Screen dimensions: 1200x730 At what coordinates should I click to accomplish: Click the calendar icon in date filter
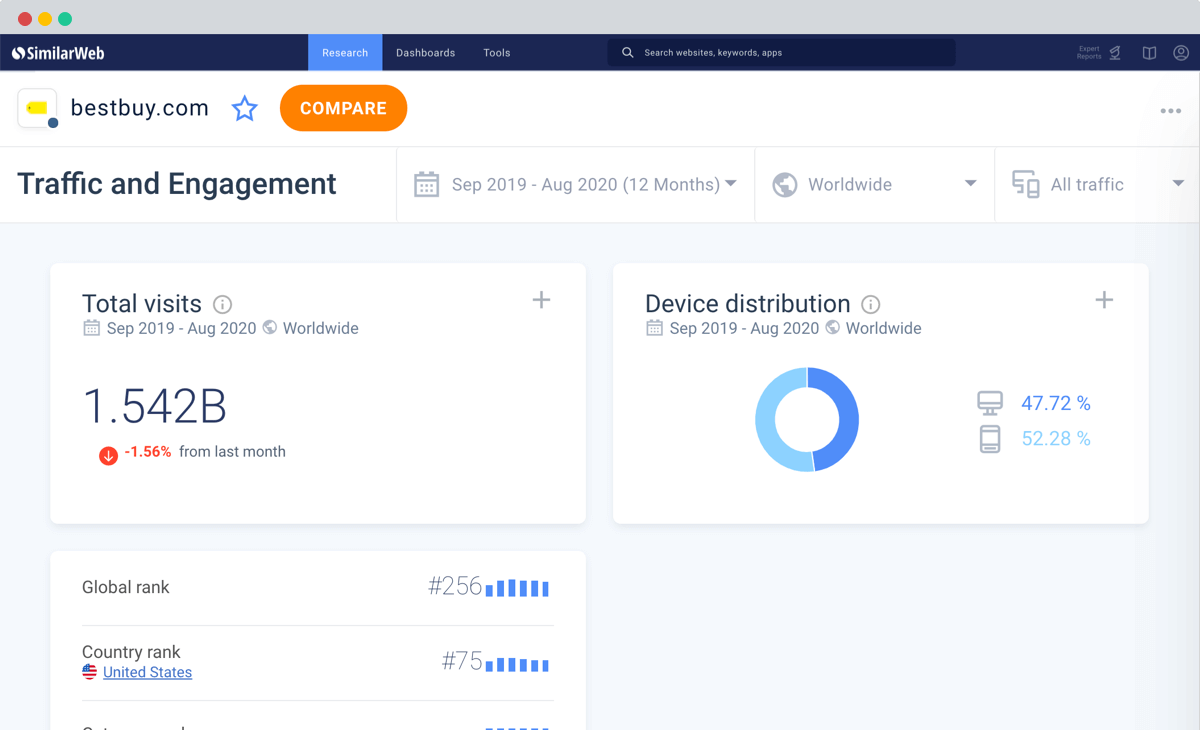point(427,184)
